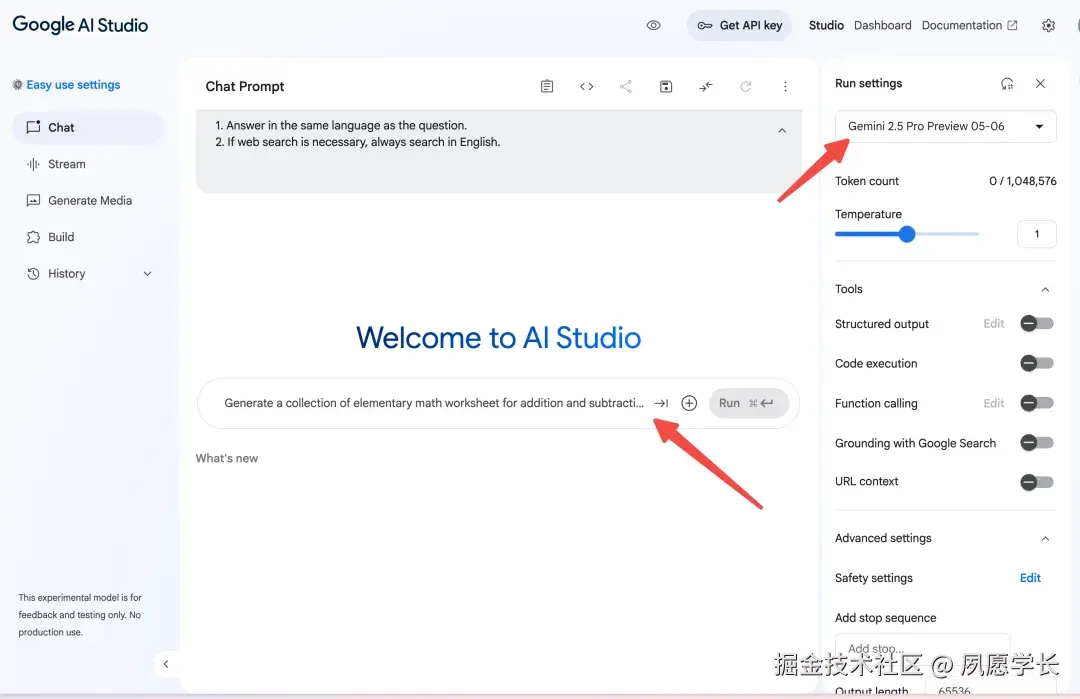Image resolution: width=1080 pixels, height=699 pixels.
Task: Open the Gemini 2.5 Pro model dropdown
Action: coord(946,126)
